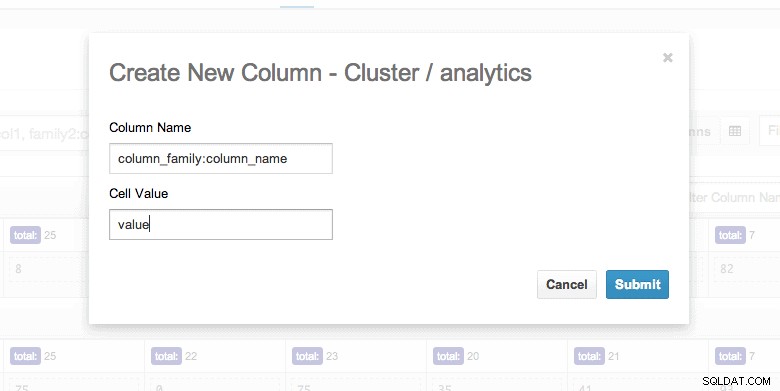780x391 pixels.
Task: Select the total 20 badge
Action: (448, 356)
